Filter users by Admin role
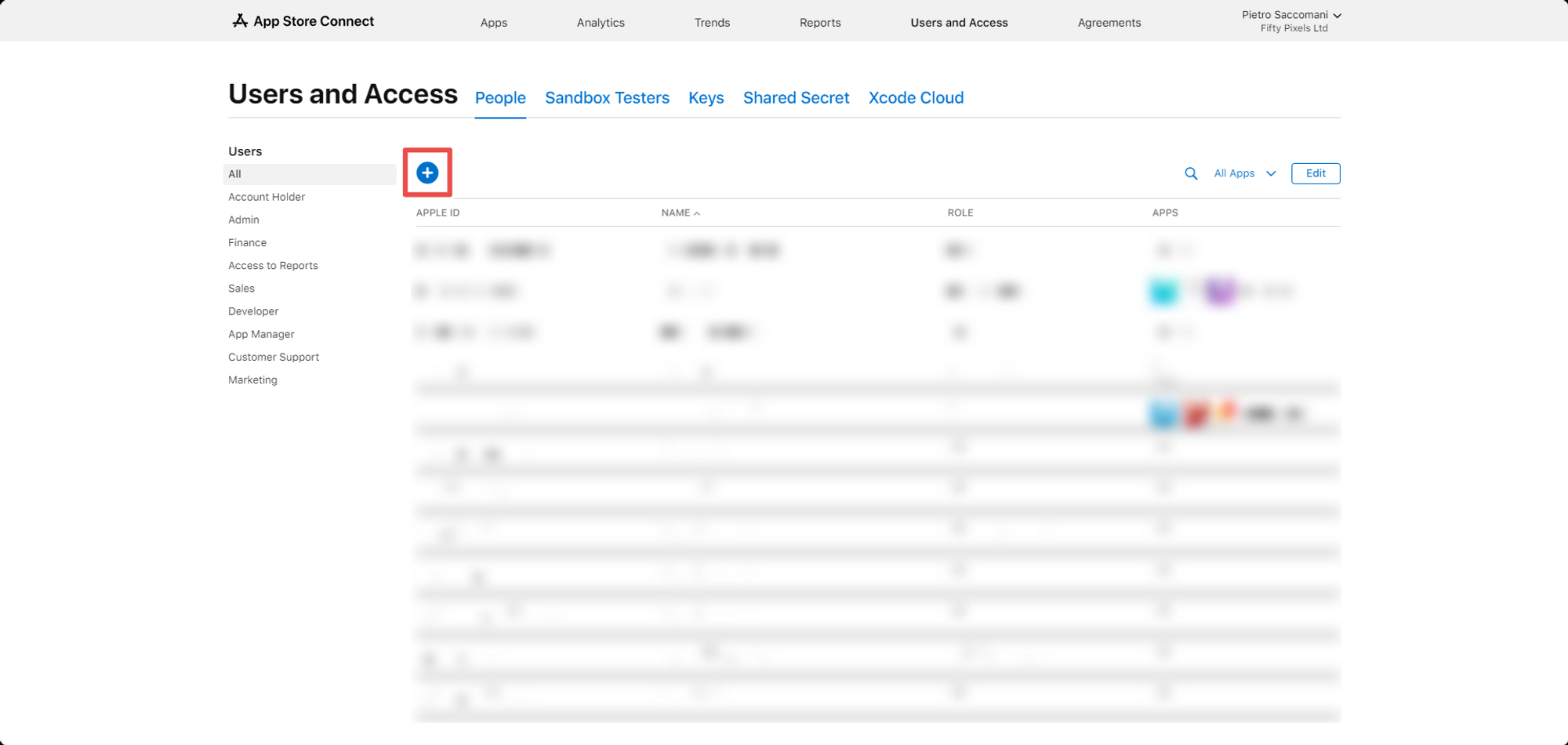 [244, 220]
